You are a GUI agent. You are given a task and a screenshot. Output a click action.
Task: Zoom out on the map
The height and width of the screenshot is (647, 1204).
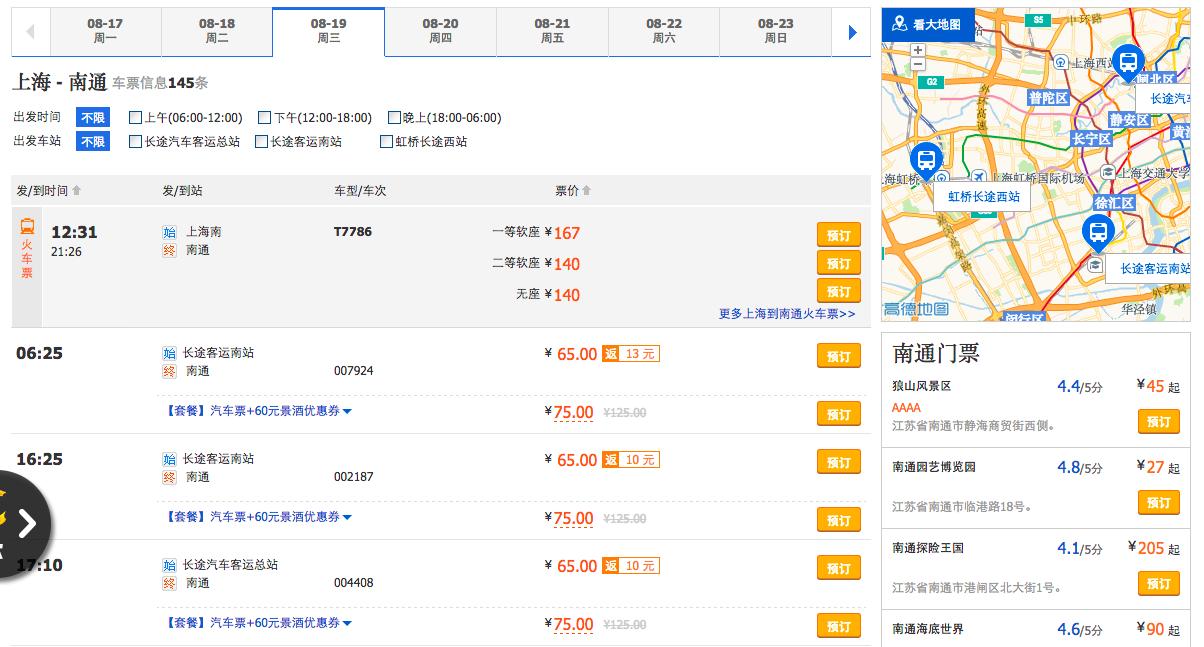coord(918,64)
